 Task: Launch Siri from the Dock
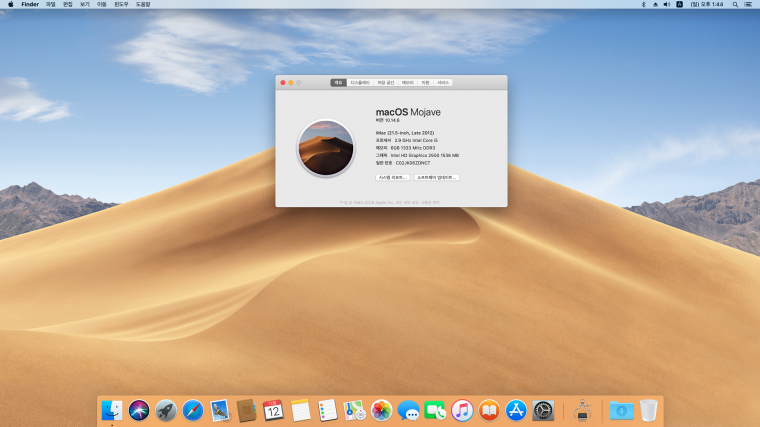[139, 411]
